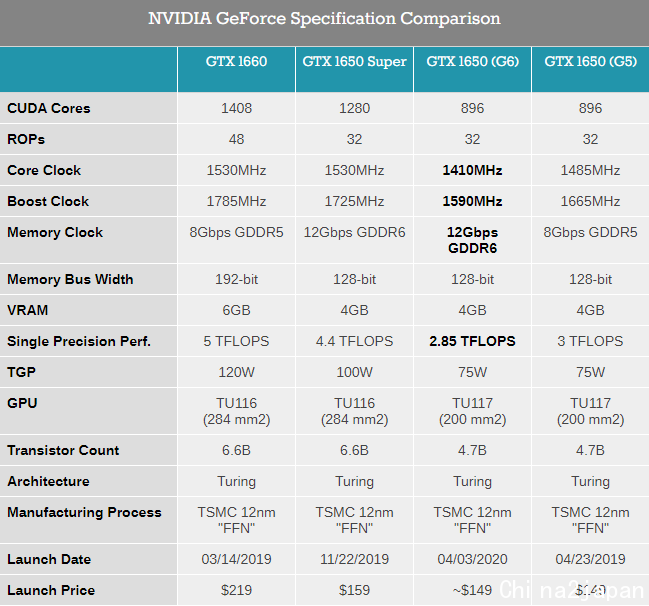Select the $219 launch price
The image size is (649, 606).
coord(236,590)
